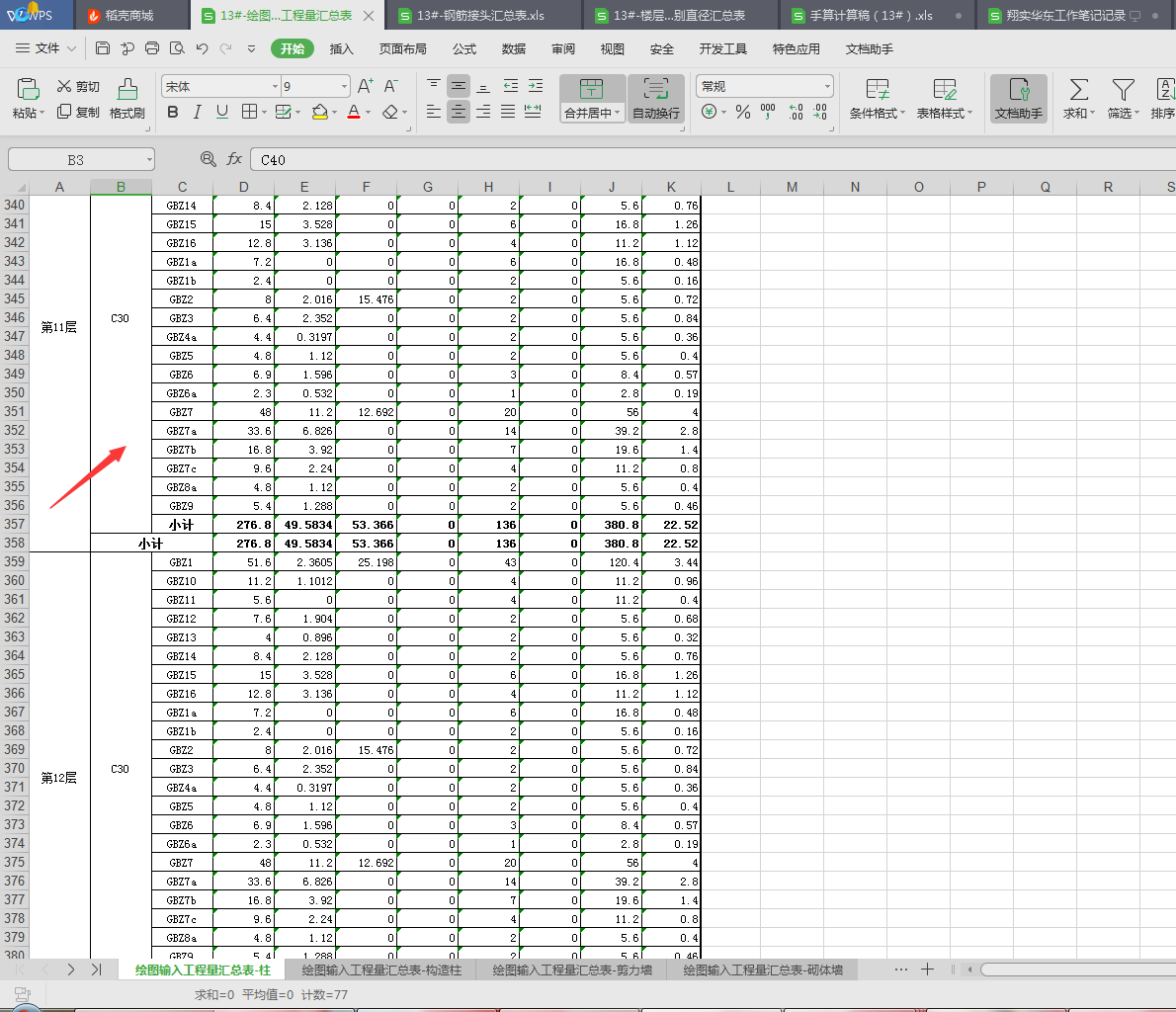Viewport: 1176px width, 1012px height.
Task: Expand the Merge and Center (合并居中) dropdown arrow
Action: [x=618, y=113]
